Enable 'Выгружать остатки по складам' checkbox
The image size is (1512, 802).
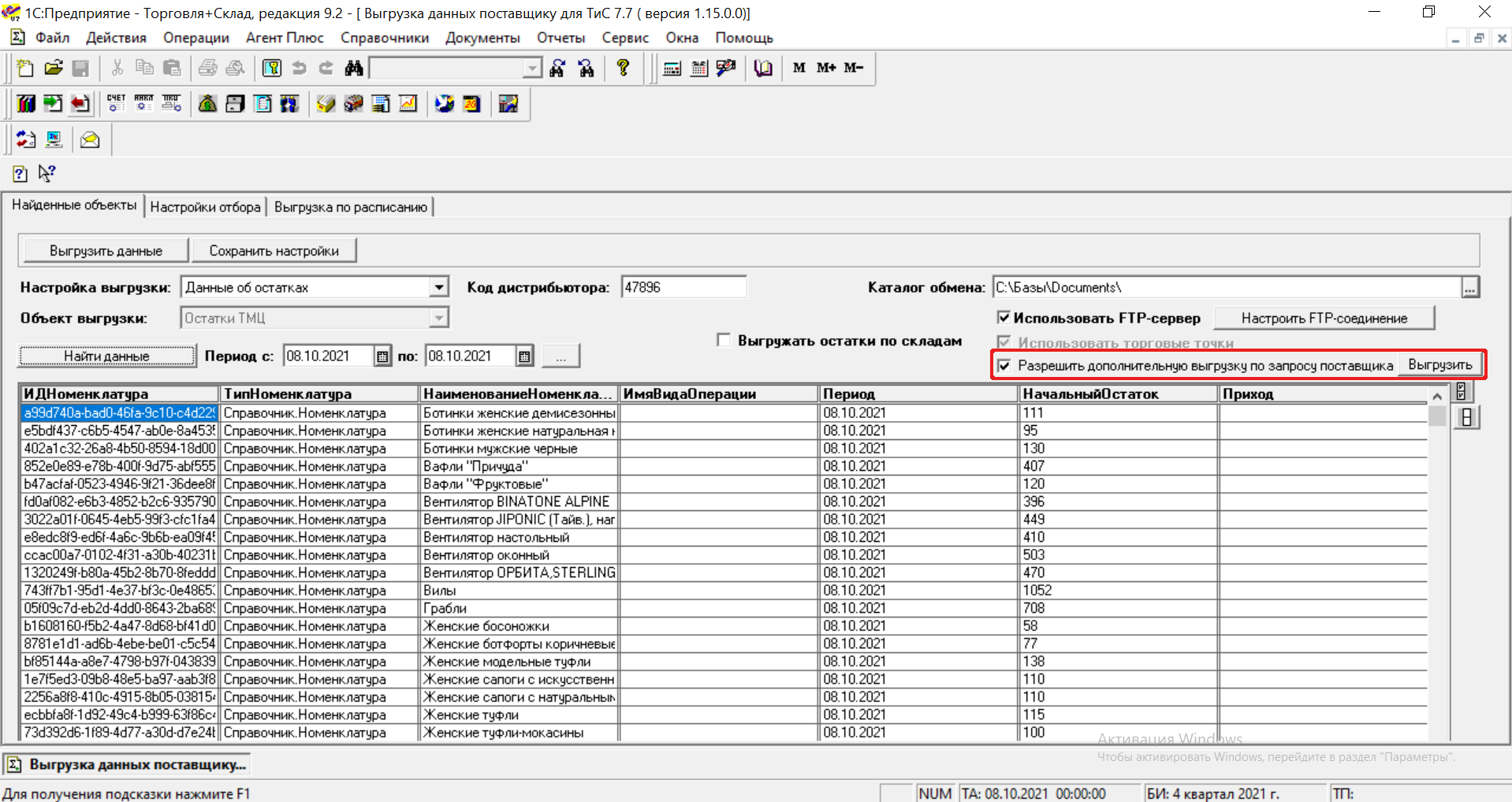[x=724, y=340]
